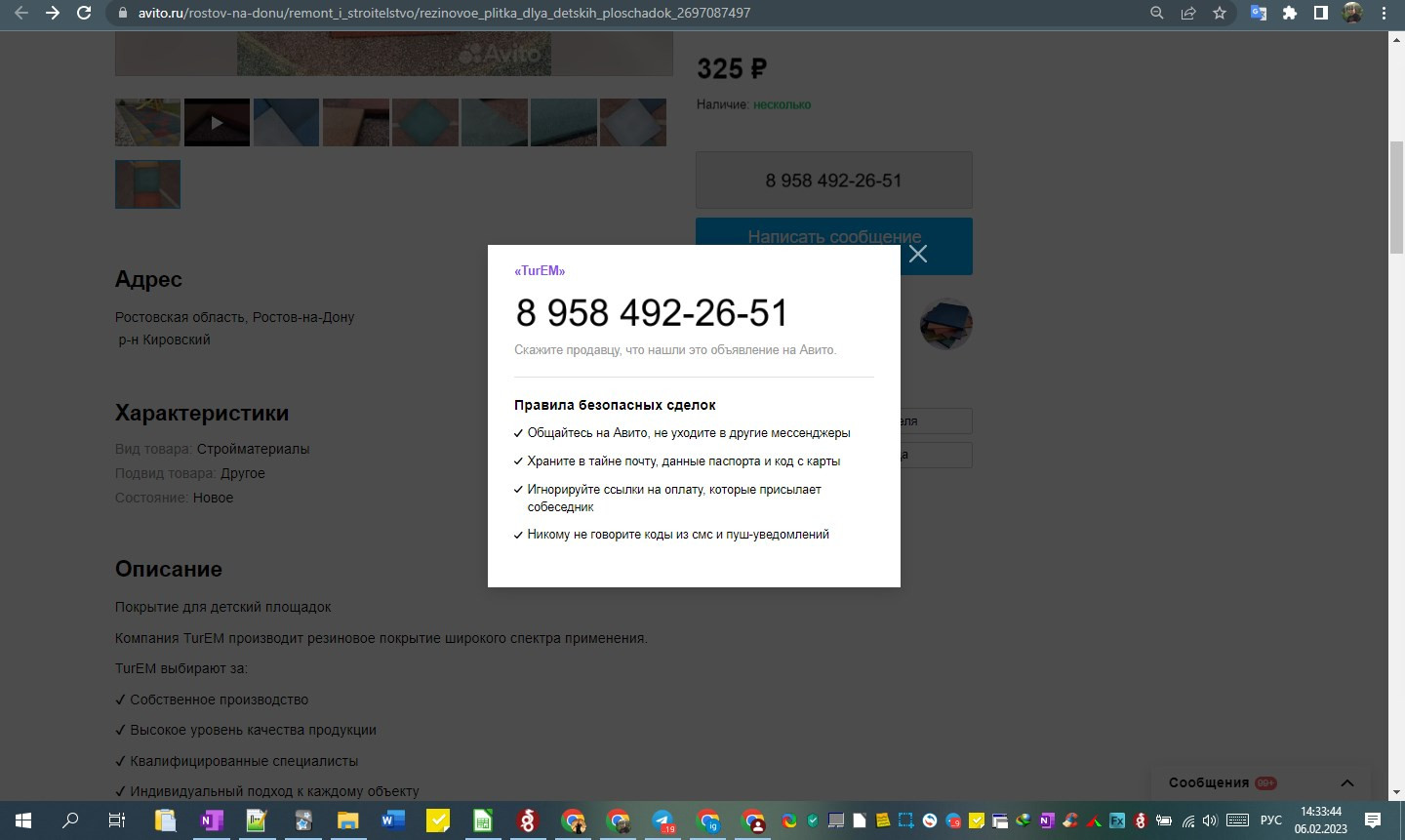This screenshot has height=840, width=1405.
Task: Click page vertical scrollbar thumb
Action: click(1396, 198)
